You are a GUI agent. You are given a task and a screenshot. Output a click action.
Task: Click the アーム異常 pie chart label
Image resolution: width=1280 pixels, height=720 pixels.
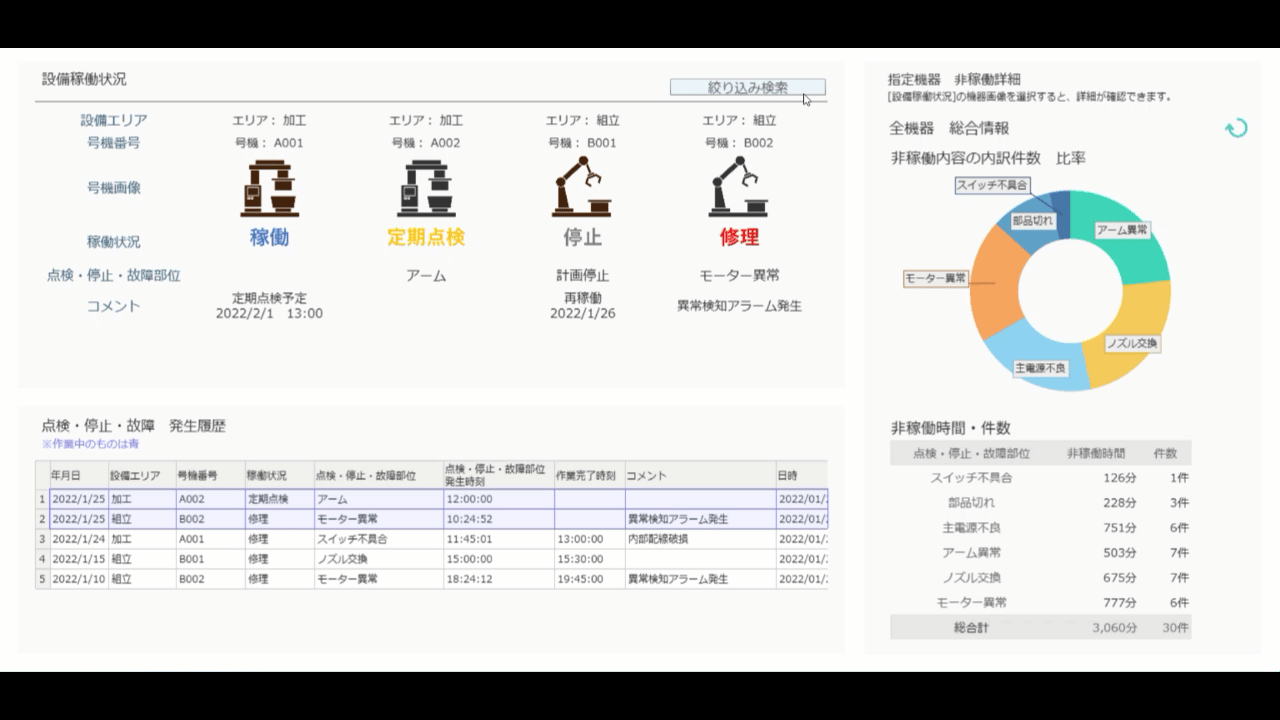1121,230
